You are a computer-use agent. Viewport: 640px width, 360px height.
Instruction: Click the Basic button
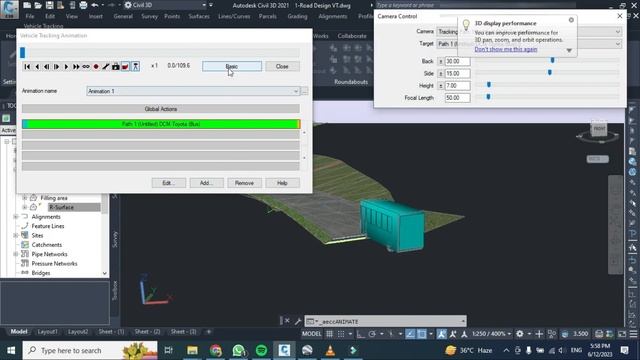pos(232,66)
